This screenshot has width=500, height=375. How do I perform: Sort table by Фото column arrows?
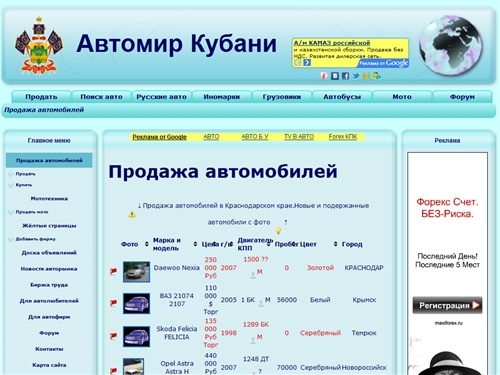pos(146,244)
